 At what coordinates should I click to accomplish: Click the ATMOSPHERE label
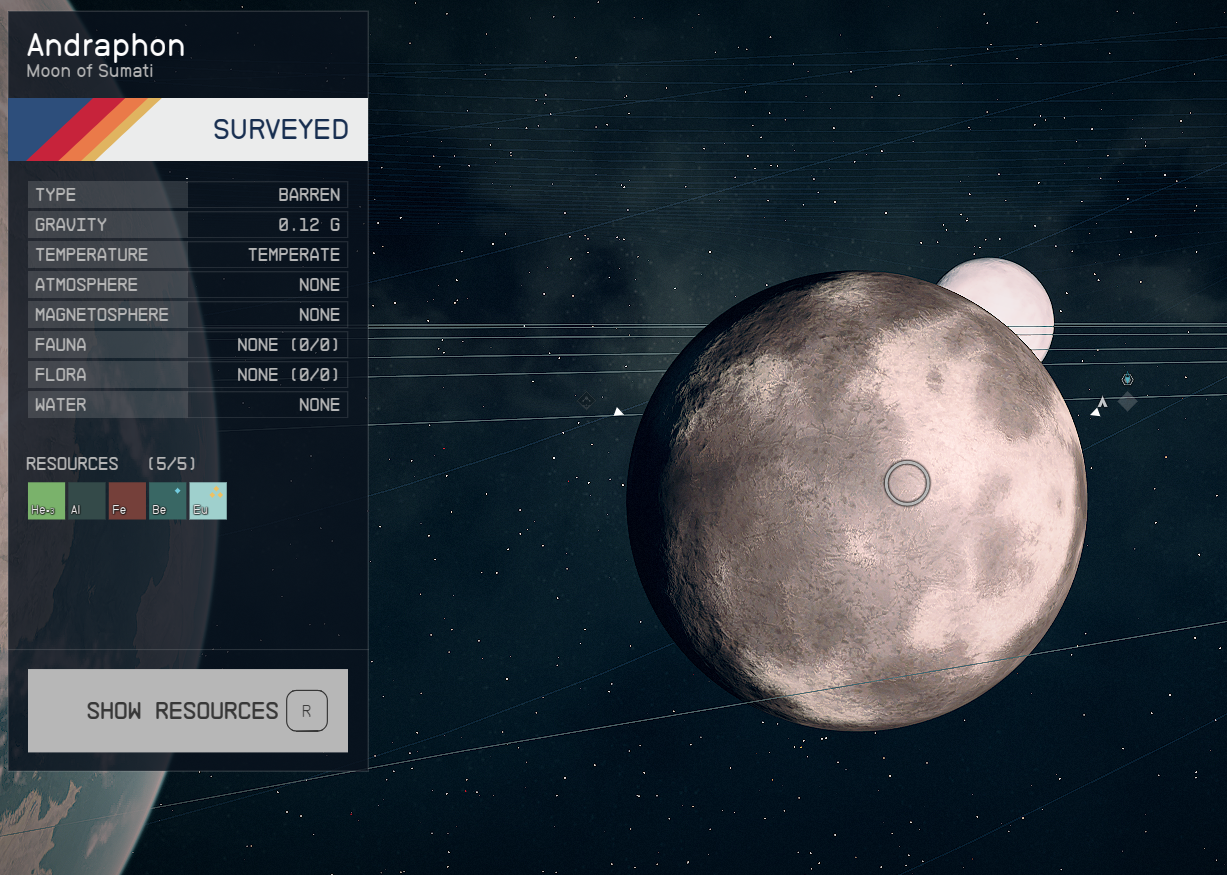pyautogui.click(x=86, y=285)
